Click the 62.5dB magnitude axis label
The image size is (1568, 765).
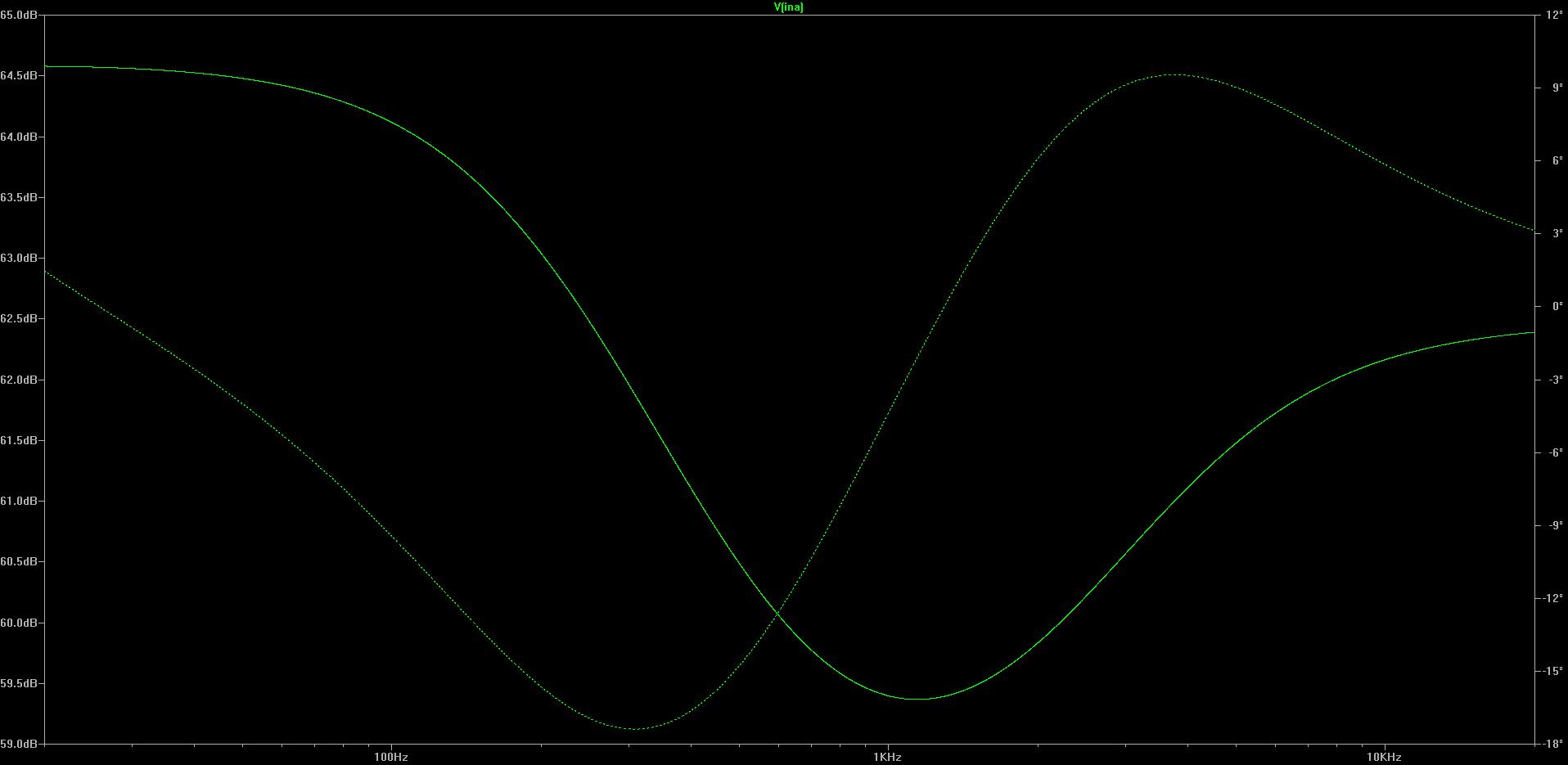tap(18, 319)
